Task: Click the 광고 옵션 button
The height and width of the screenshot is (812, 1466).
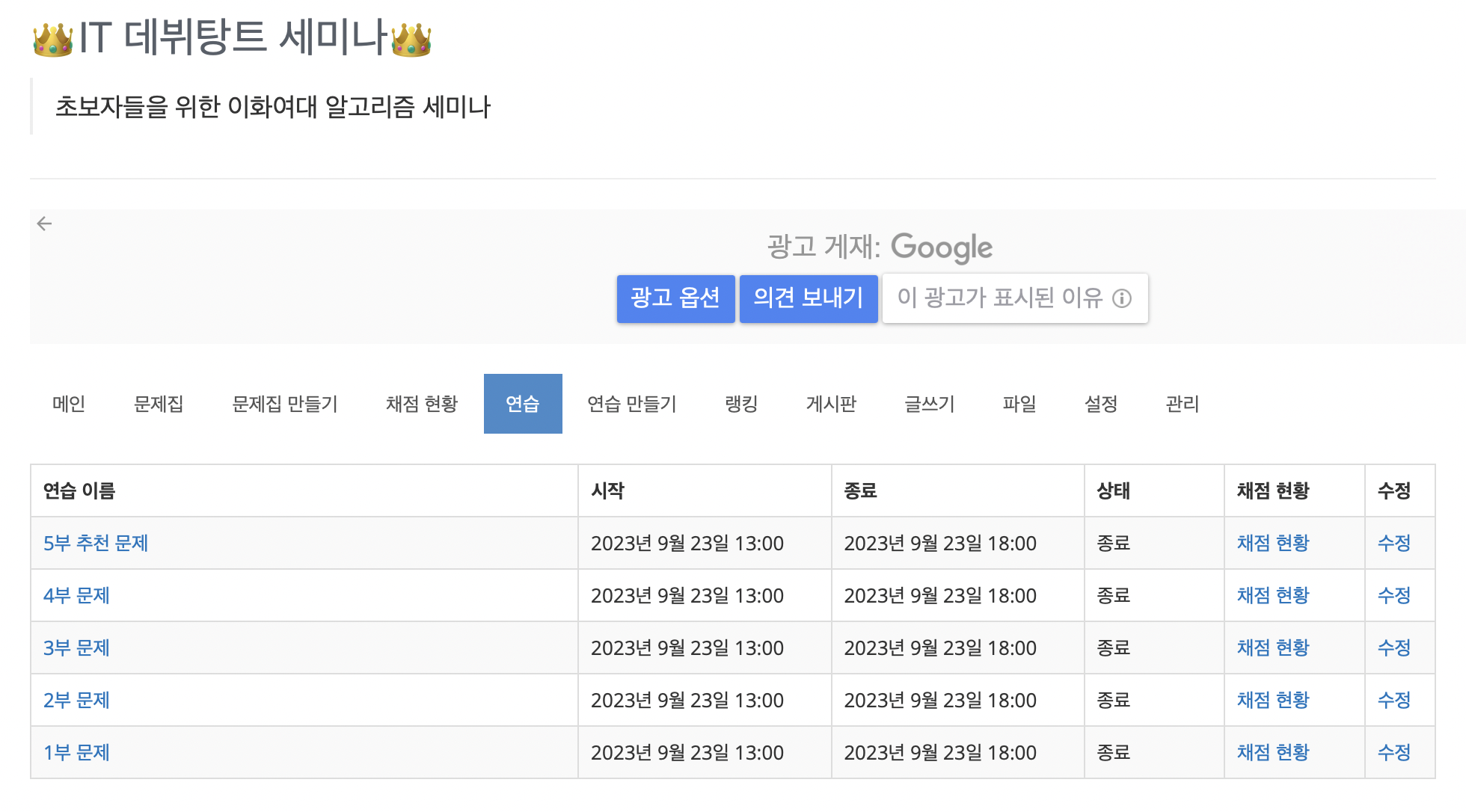Action: (x=675, y=298)
